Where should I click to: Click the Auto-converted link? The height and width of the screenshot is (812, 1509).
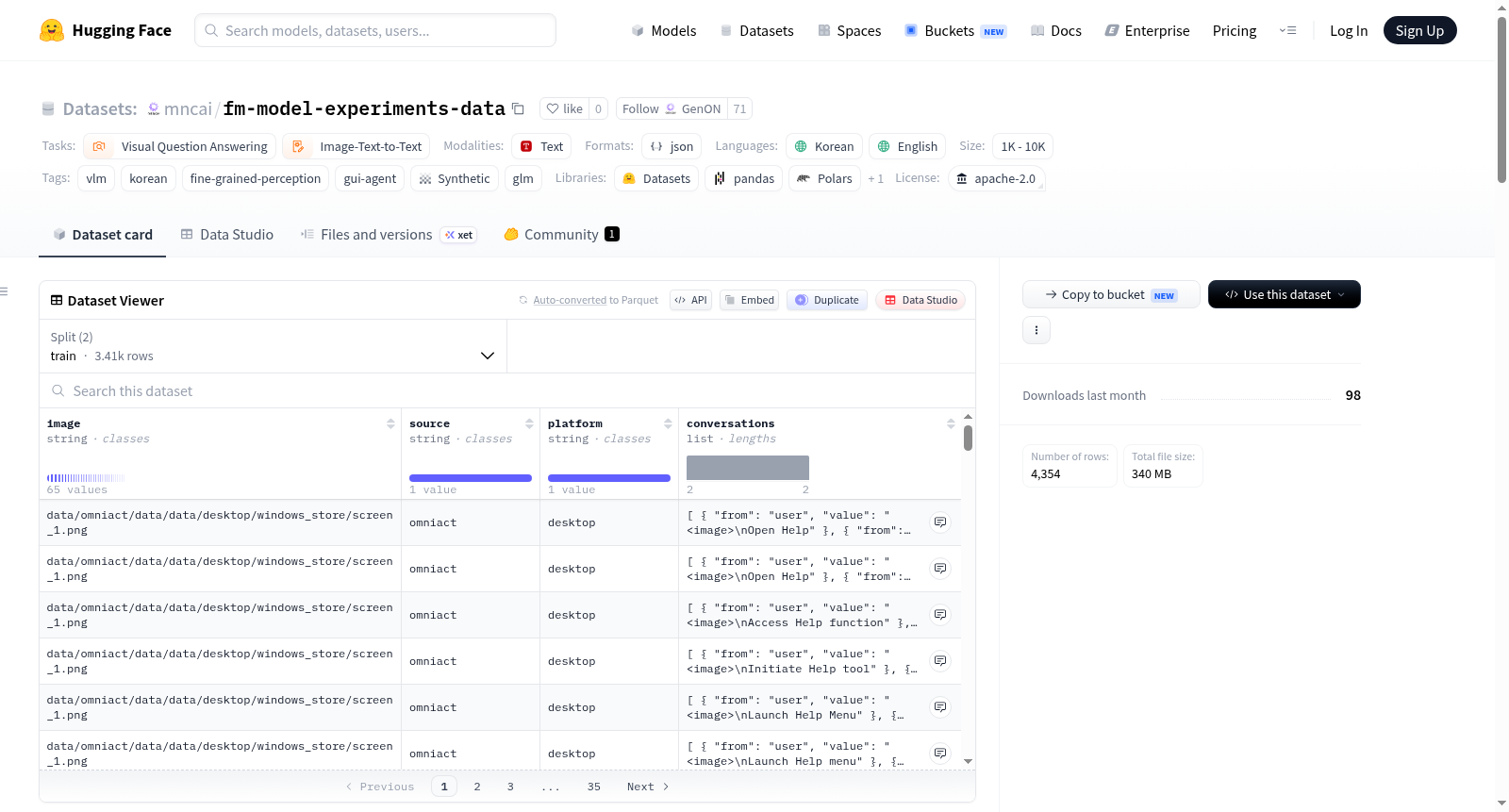click(570, 300)
